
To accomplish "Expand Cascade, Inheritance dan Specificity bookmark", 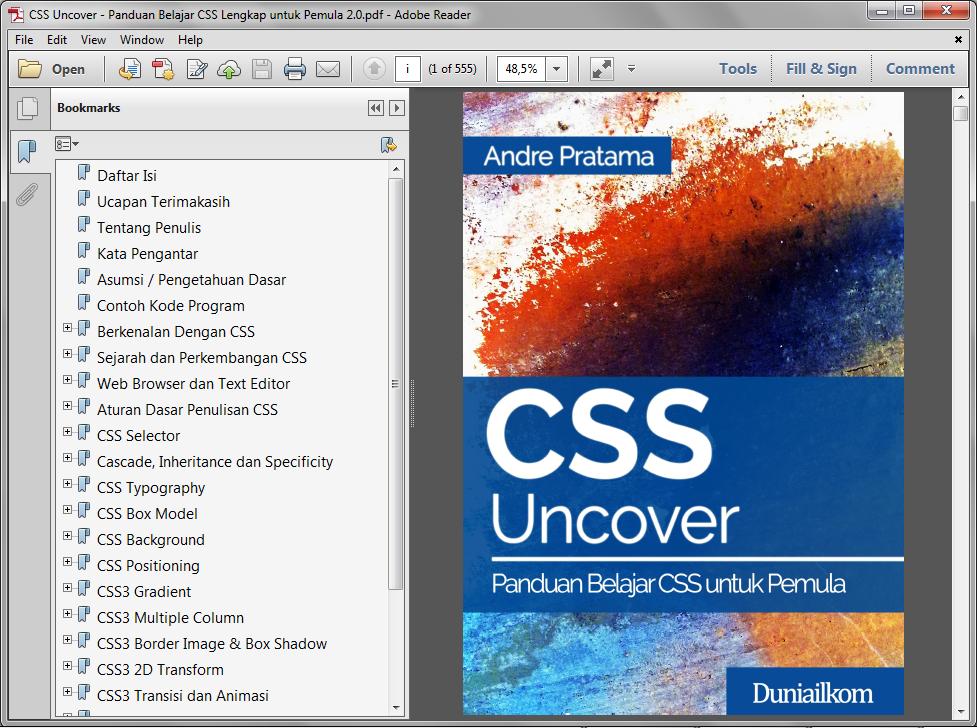I will 67,457.
